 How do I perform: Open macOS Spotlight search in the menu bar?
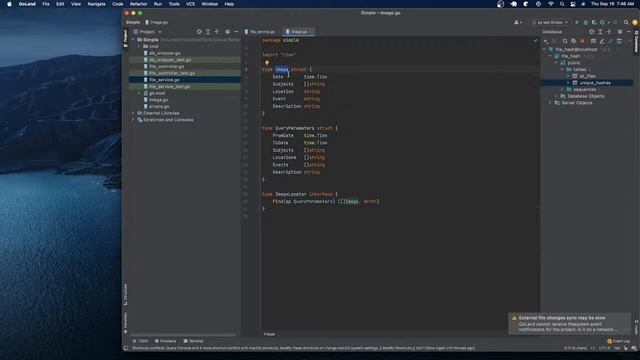point(562,4)
